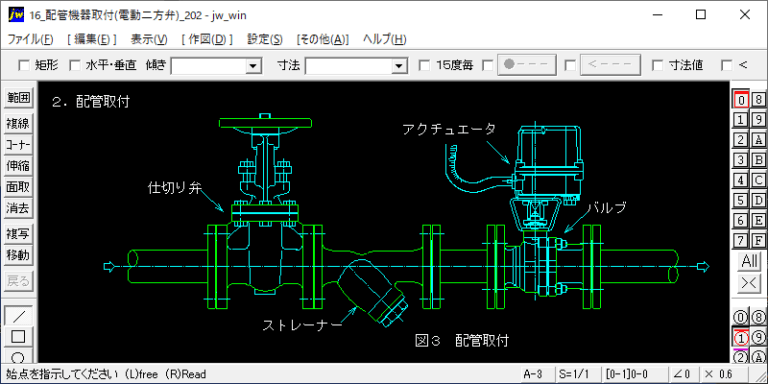Activate layer E button
The height and width of the screenshot is (384, 768).
758,220
